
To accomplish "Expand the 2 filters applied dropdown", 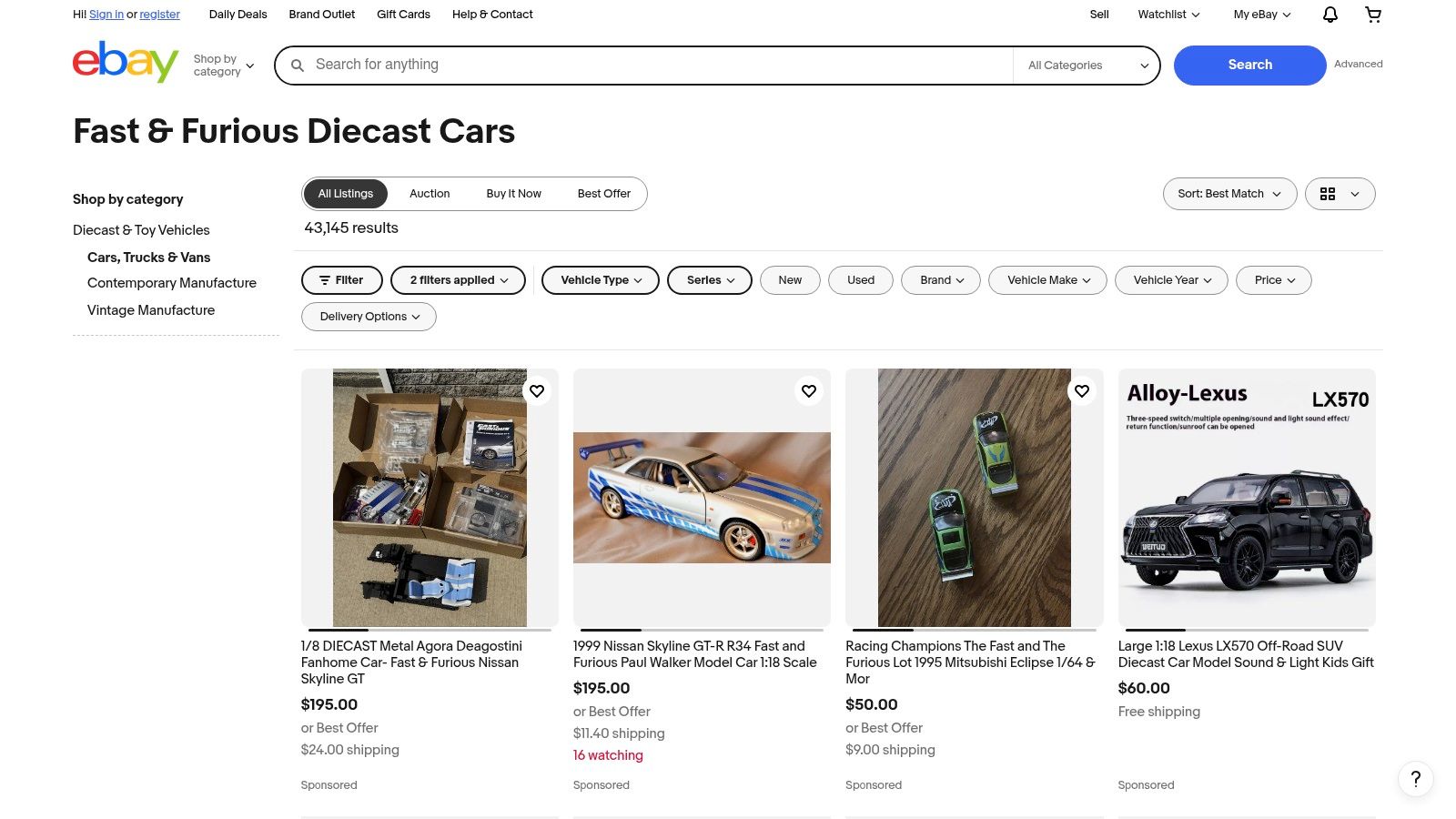I will pyautogui.click(x=458, y=280).
